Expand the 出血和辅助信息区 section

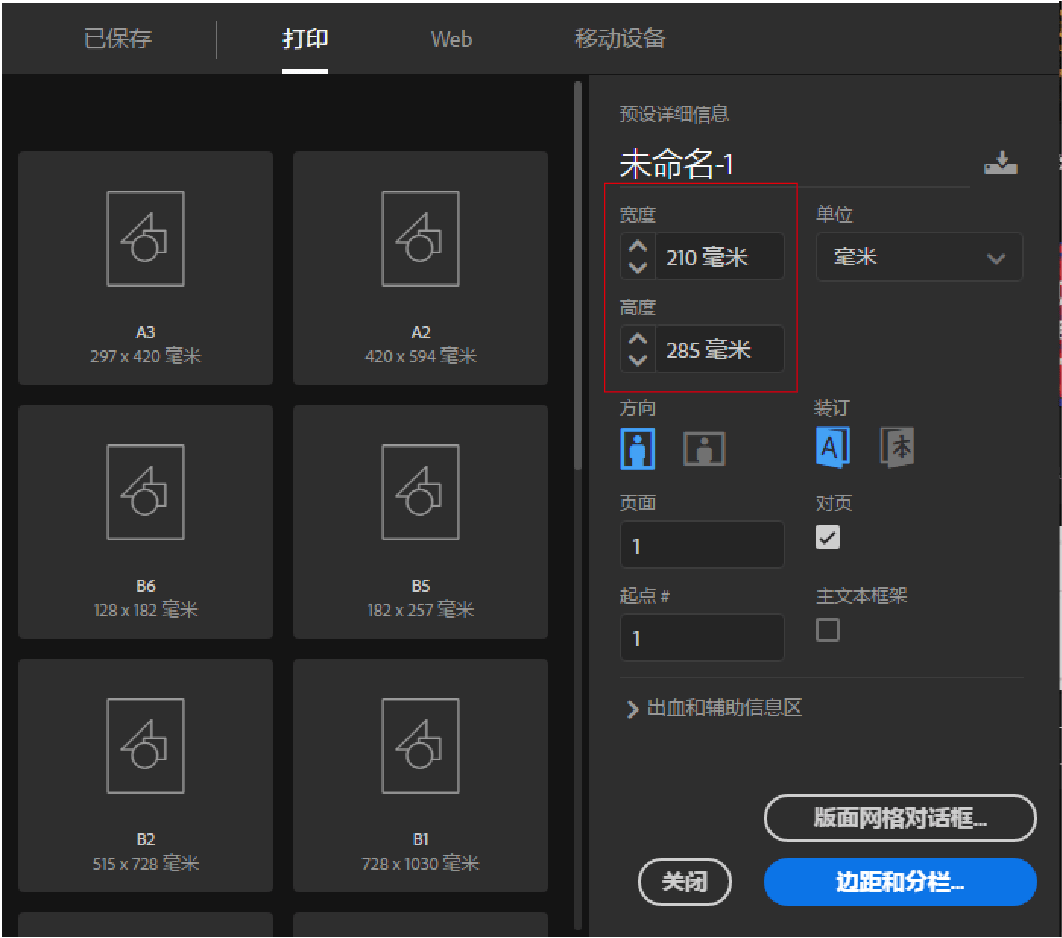coord(715,708)
